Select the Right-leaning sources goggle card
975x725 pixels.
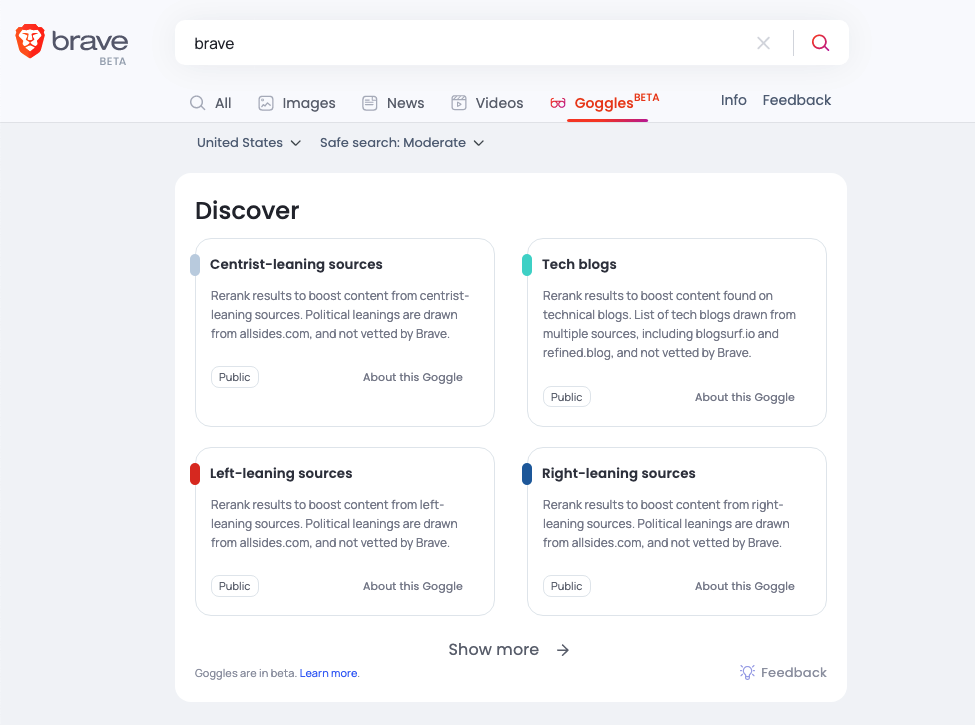coord(677,532)
